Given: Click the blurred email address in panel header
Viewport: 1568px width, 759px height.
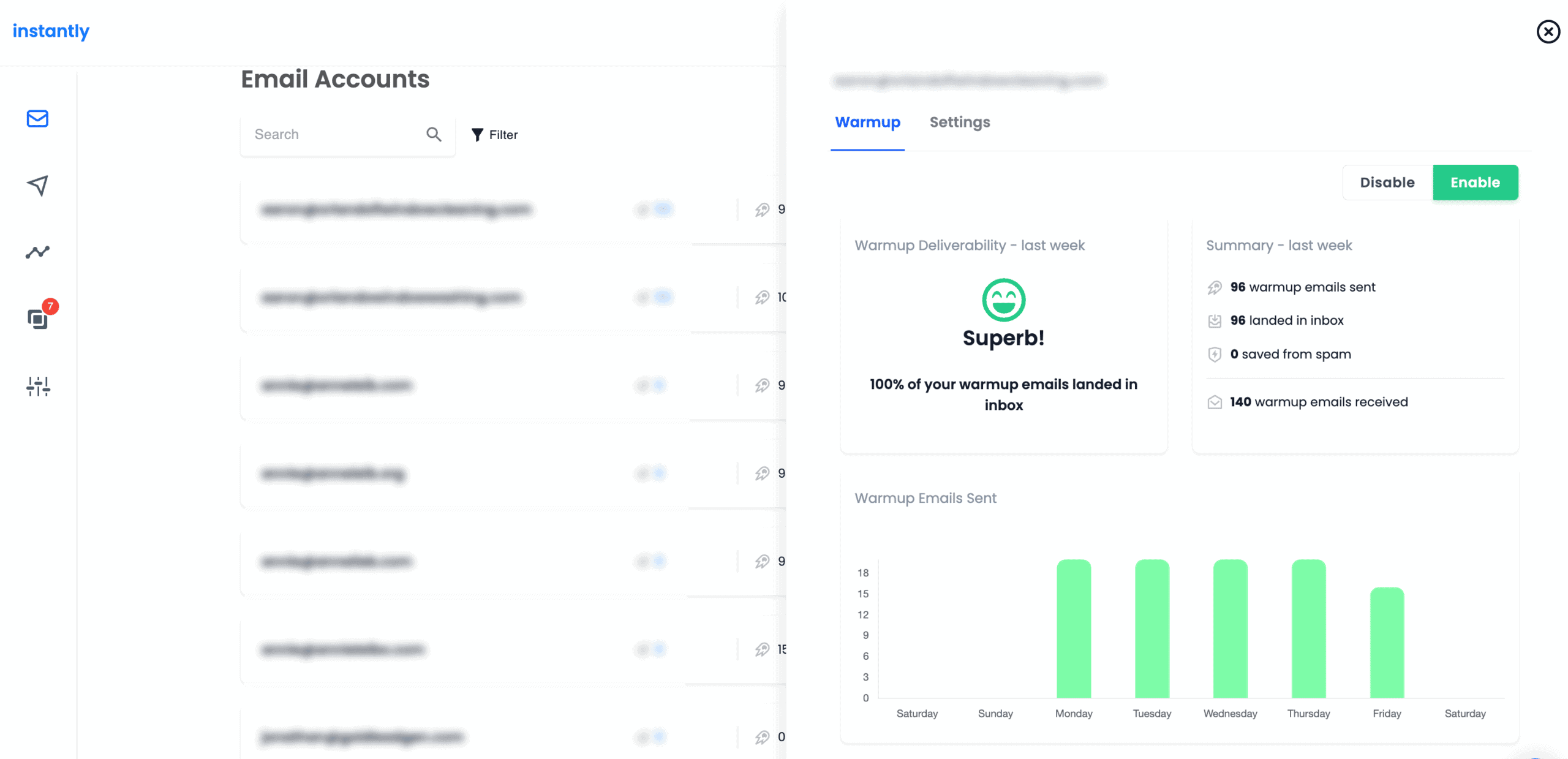Looking at the screenshot, I should pos(969,80).
